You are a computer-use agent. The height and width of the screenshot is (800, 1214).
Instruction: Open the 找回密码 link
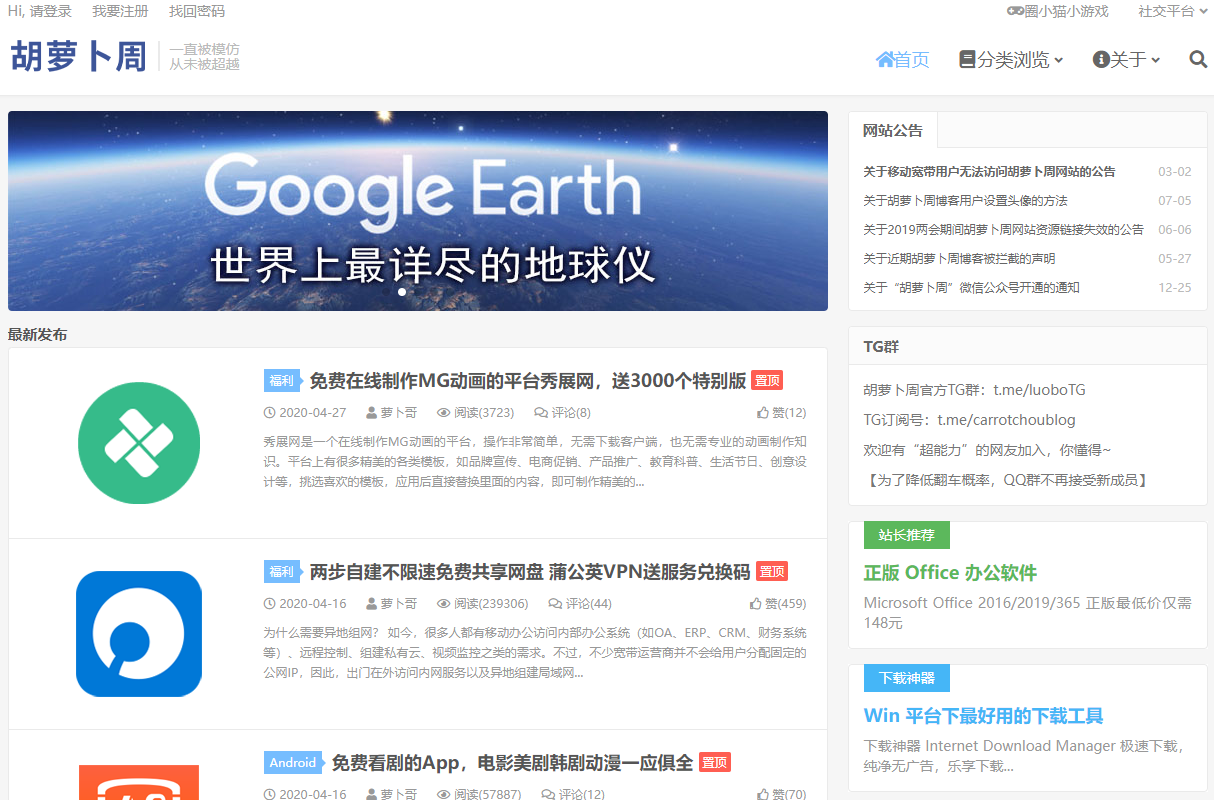(197, 11)
